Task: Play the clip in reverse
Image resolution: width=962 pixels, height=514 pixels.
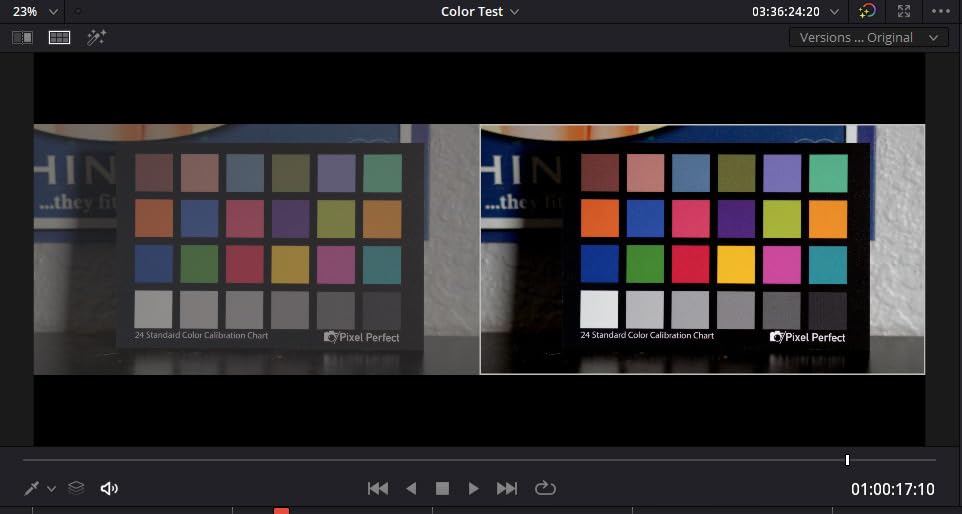Action: (x=411, y=488)
